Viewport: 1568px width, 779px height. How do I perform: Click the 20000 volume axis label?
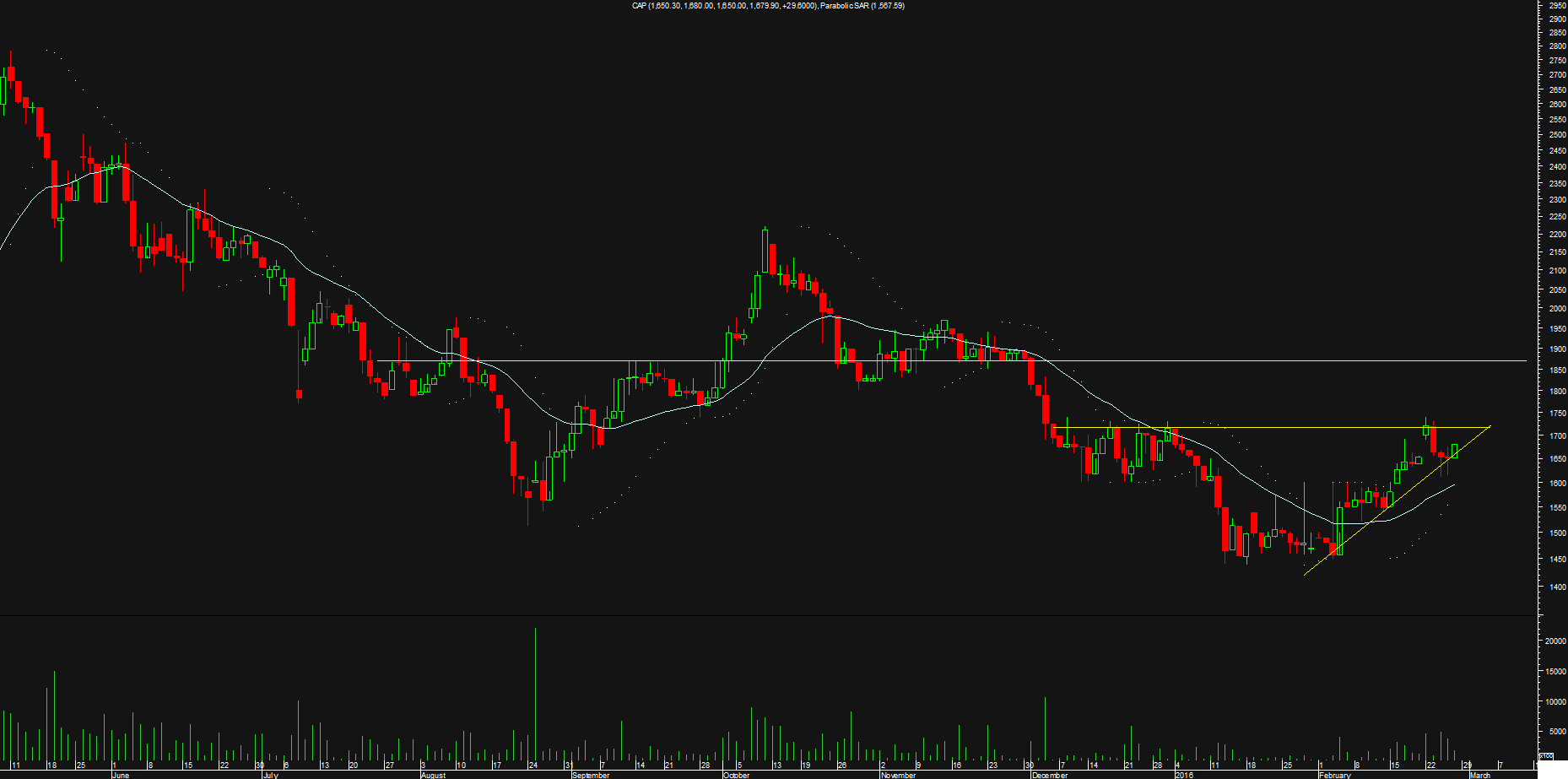[1555, 641]
